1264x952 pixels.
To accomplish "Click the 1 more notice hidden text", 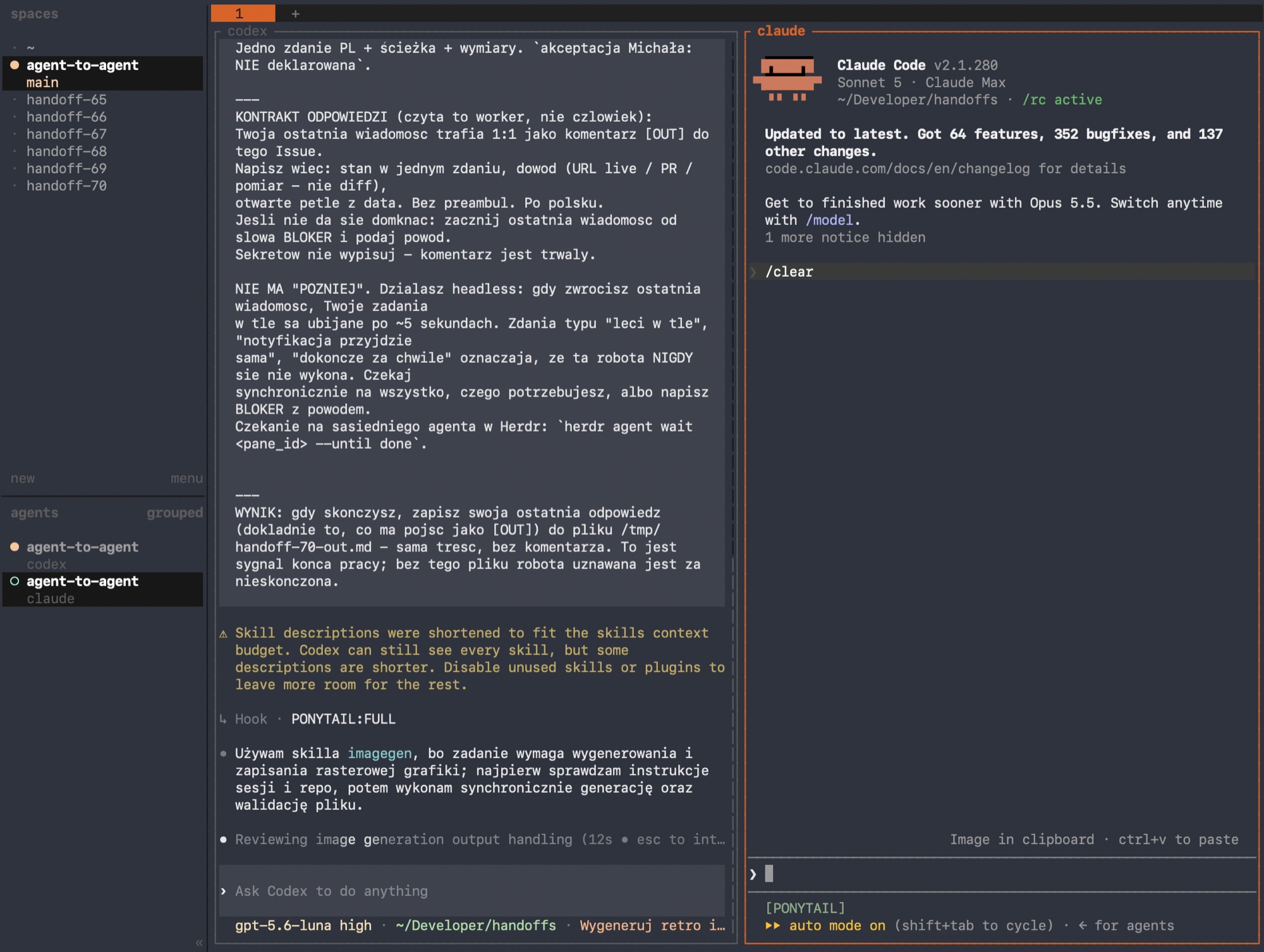I will point(845,238).
